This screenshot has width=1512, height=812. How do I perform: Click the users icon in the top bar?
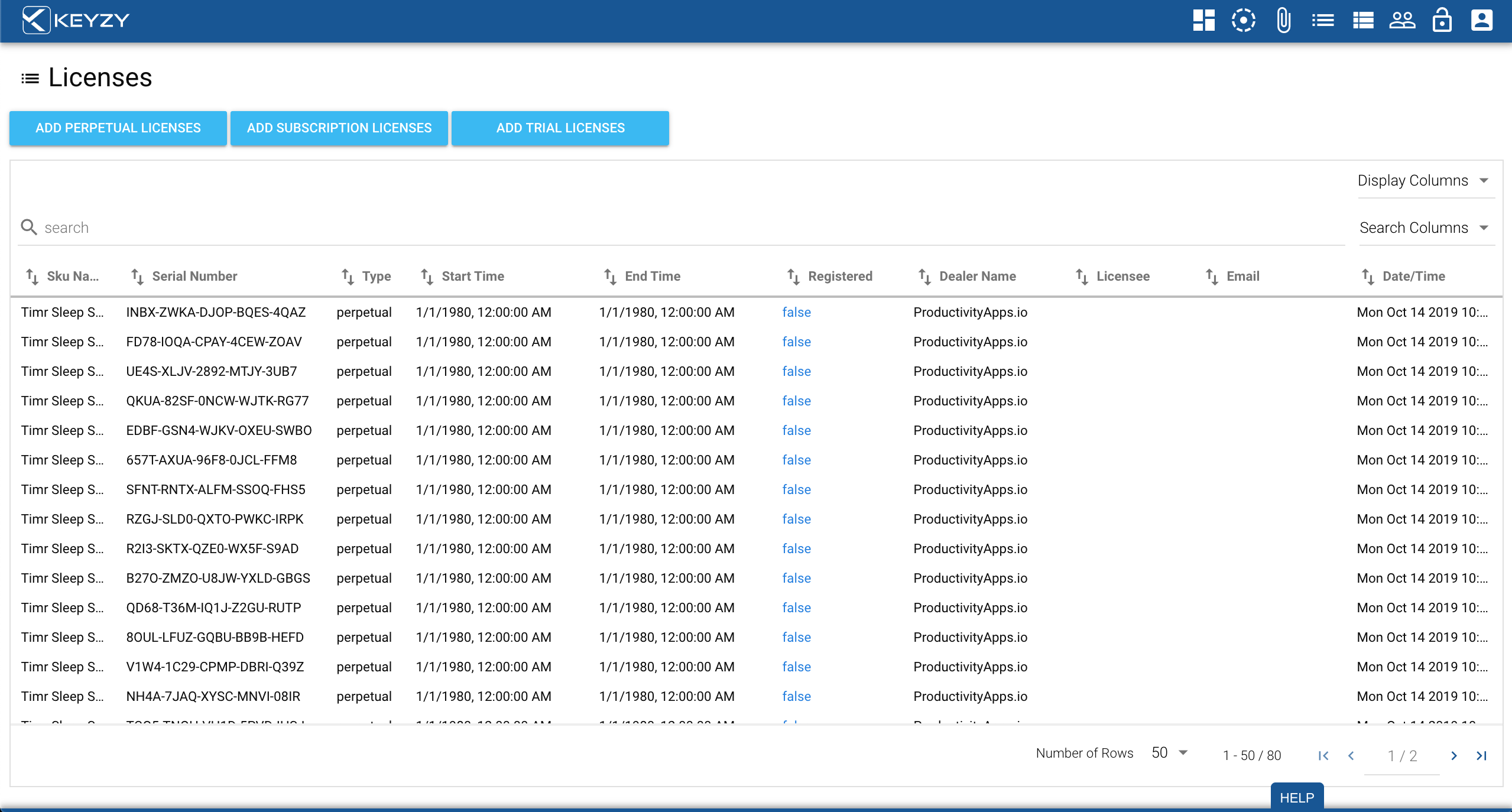[x=1403, y=21]
